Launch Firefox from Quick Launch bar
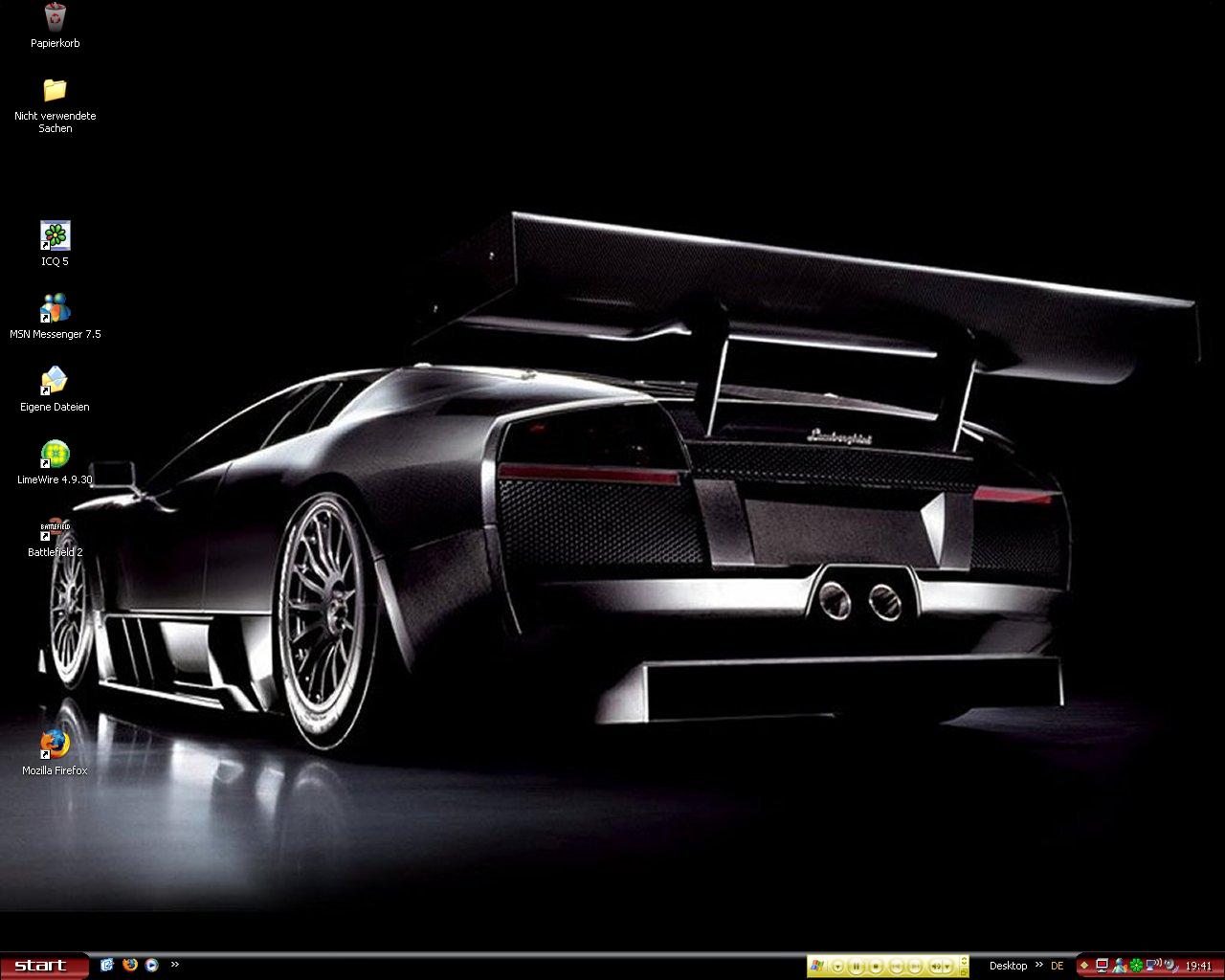The height and width of the screenshot is (980, 1225). 129,965
